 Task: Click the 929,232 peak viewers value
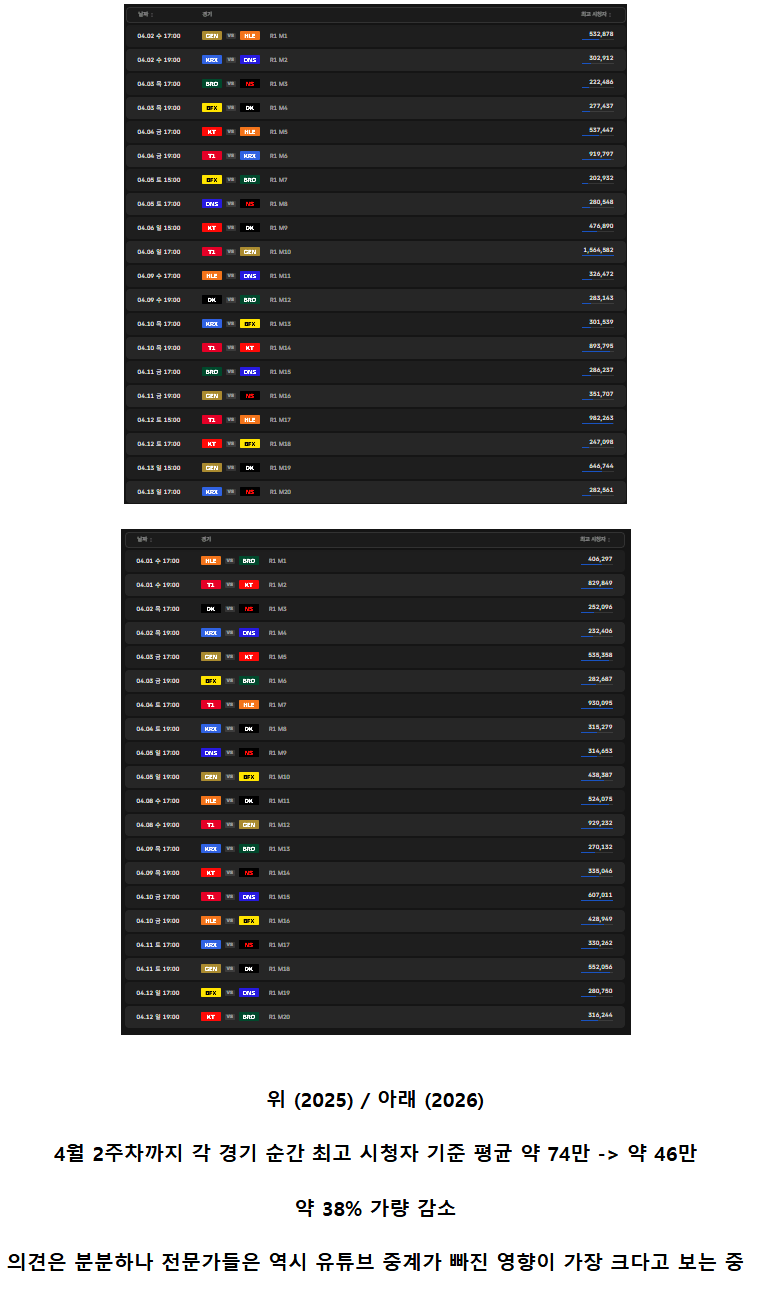click(x=600, y=824)
